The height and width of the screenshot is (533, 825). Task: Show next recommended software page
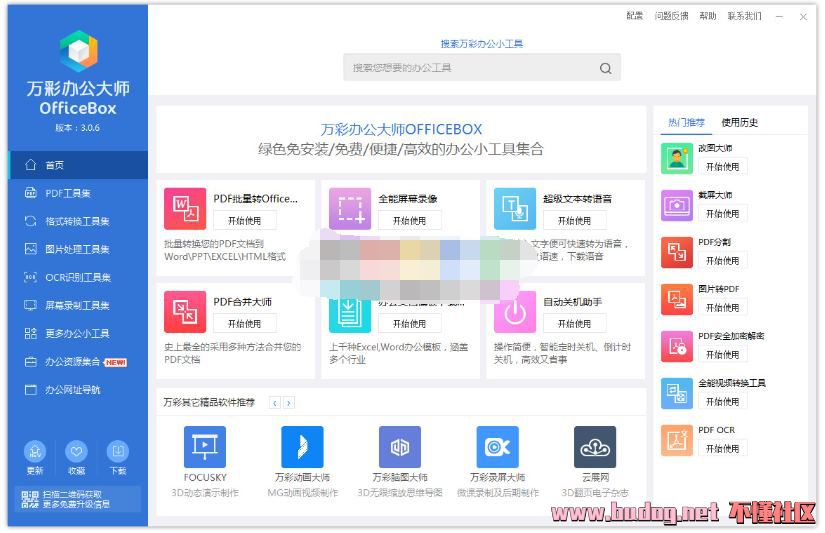pos(289,403)
